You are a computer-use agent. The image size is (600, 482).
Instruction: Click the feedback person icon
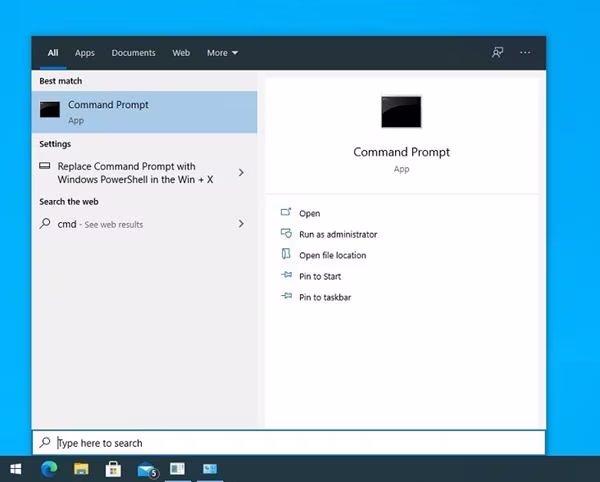(497, 52)
